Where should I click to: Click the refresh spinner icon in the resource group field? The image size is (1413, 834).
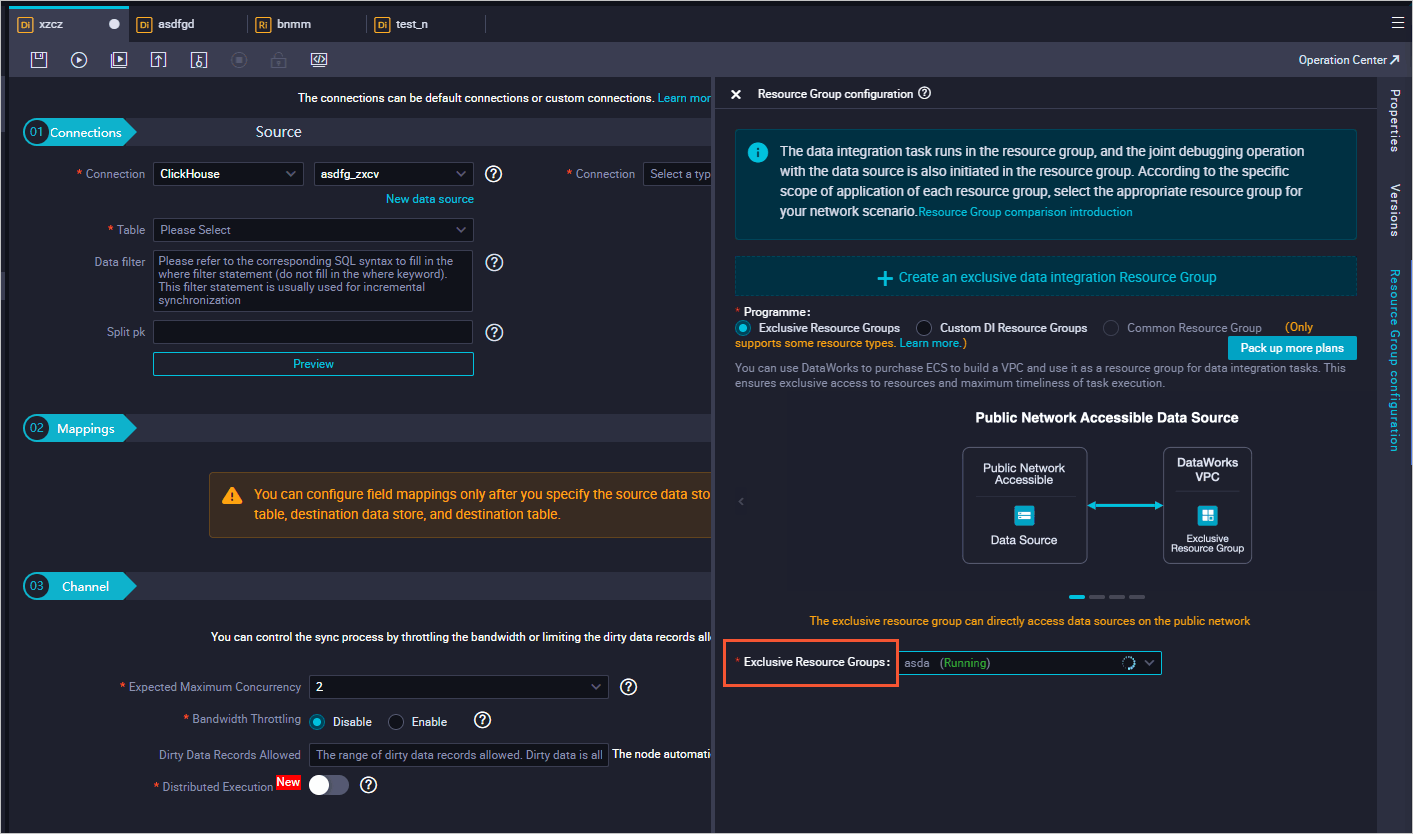point(1128,663)
